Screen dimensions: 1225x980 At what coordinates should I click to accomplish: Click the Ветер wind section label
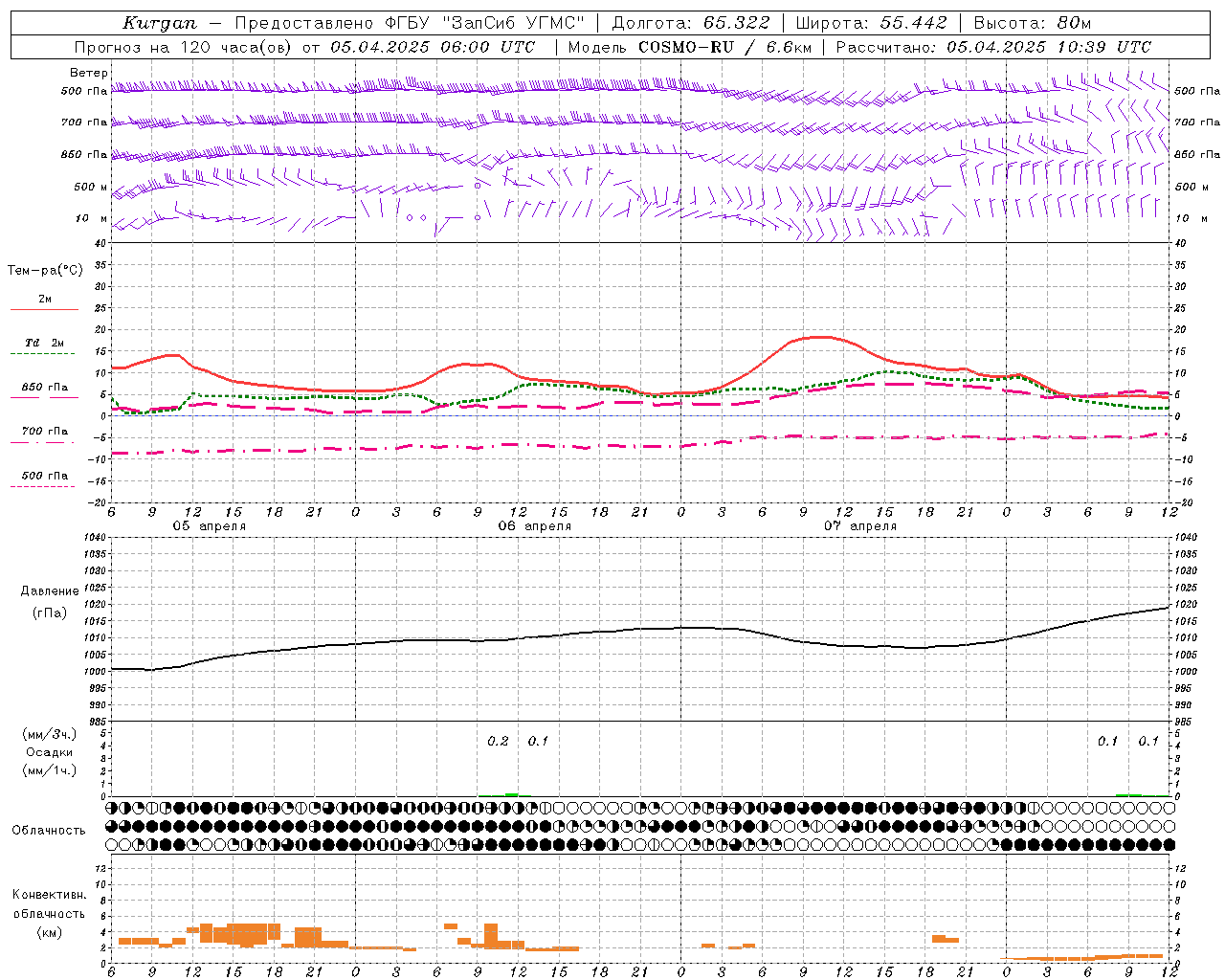tap(88, 73)
